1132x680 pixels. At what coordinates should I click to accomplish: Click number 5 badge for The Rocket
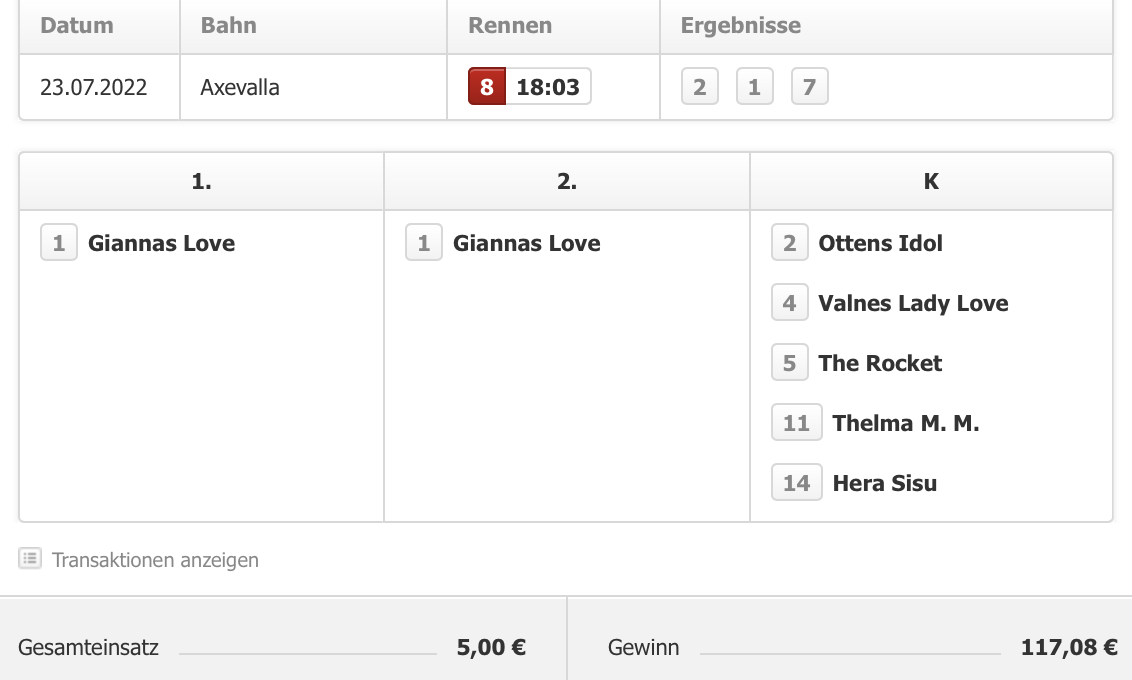point(790,362)
